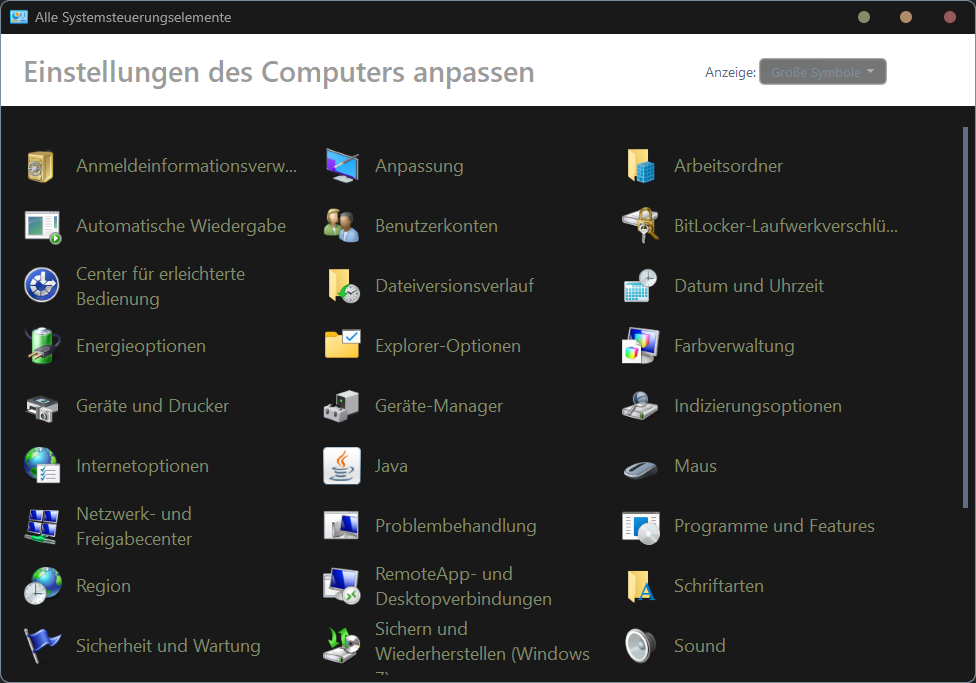Open Programme und Features link
This screenshot has width=976, height=683.
[x=774, y=526]
